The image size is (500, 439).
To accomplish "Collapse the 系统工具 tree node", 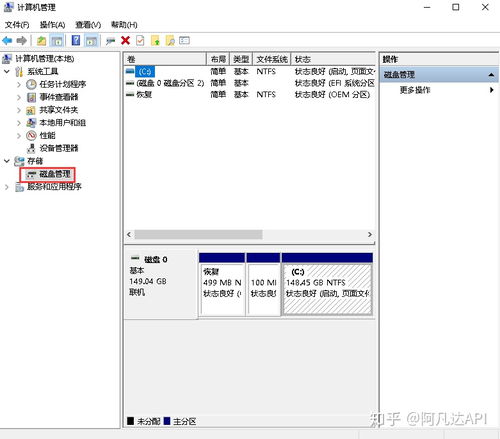I will click(7, 71).
